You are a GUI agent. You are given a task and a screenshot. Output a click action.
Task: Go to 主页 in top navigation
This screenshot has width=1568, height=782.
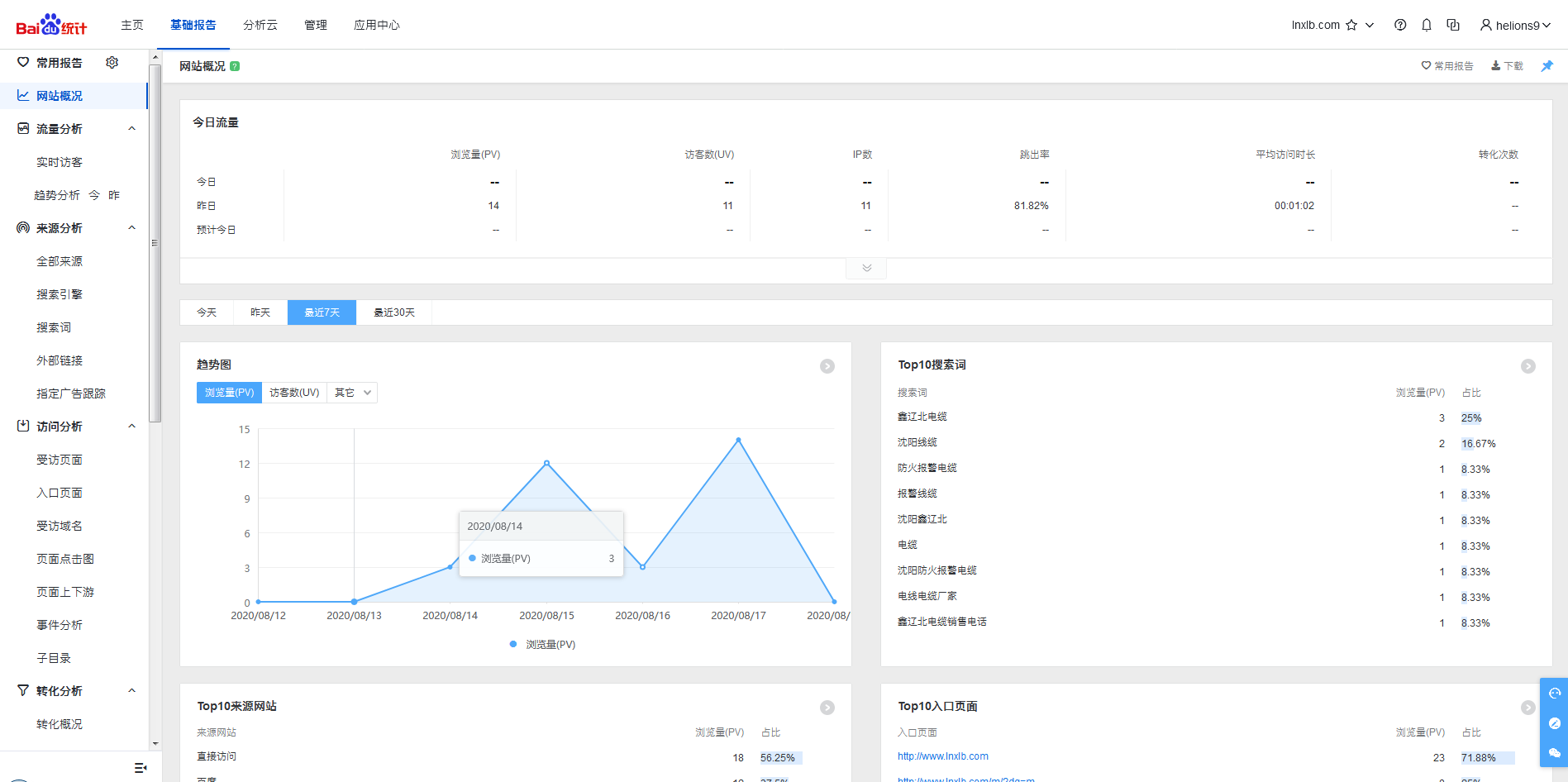[x=132, y=25]
